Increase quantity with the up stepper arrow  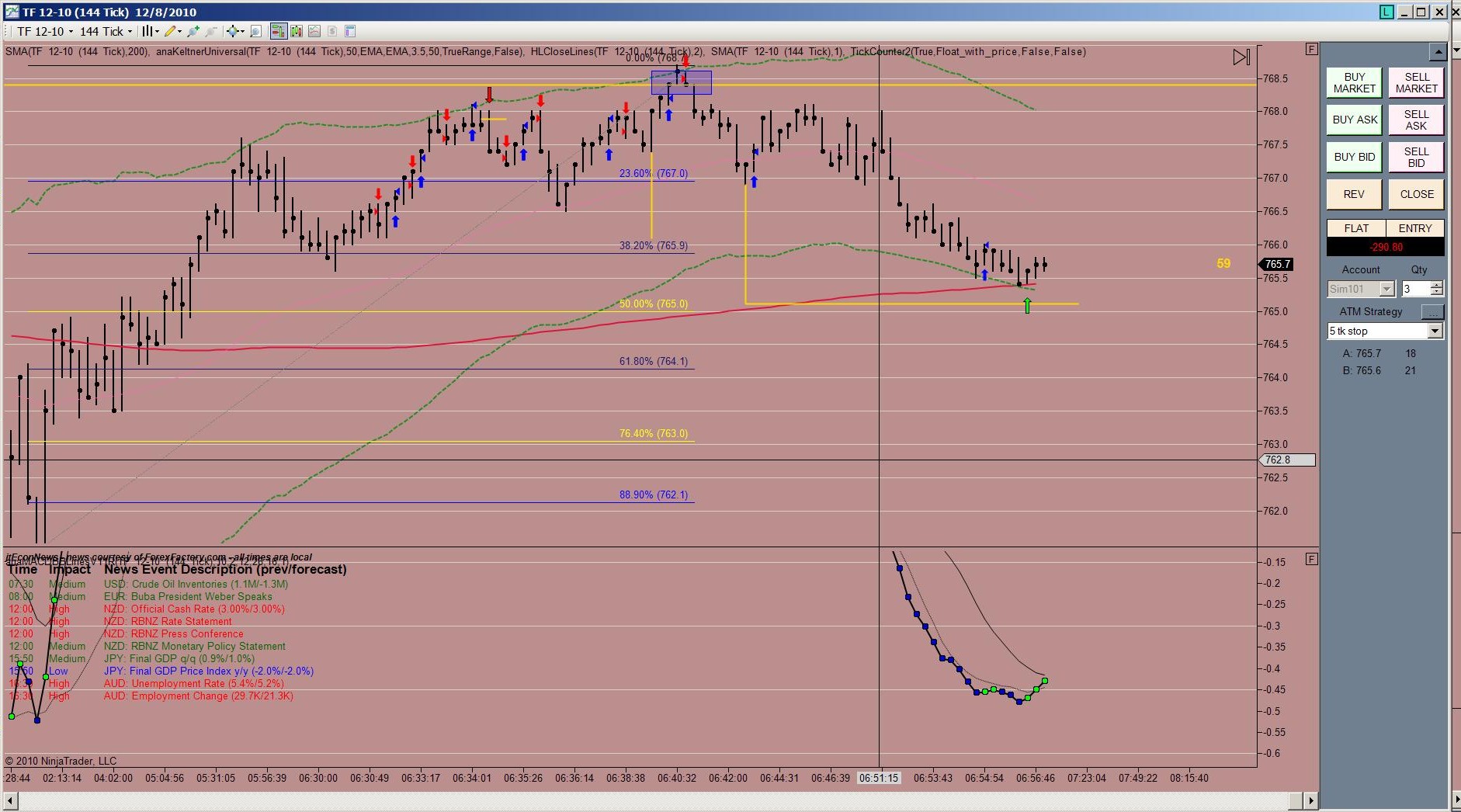[1437, 285]
